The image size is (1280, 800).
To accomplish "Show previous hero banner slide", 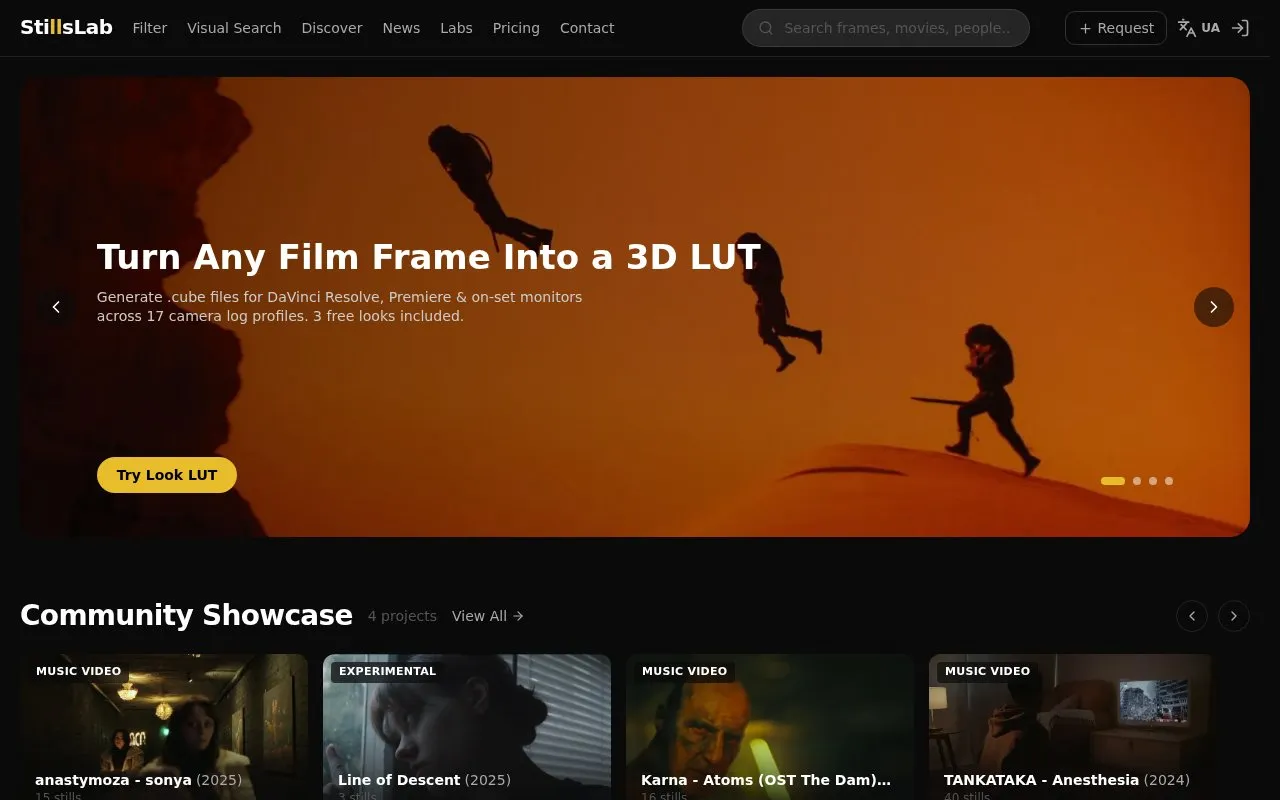I will pyautogui.click(x=56, y=307).
